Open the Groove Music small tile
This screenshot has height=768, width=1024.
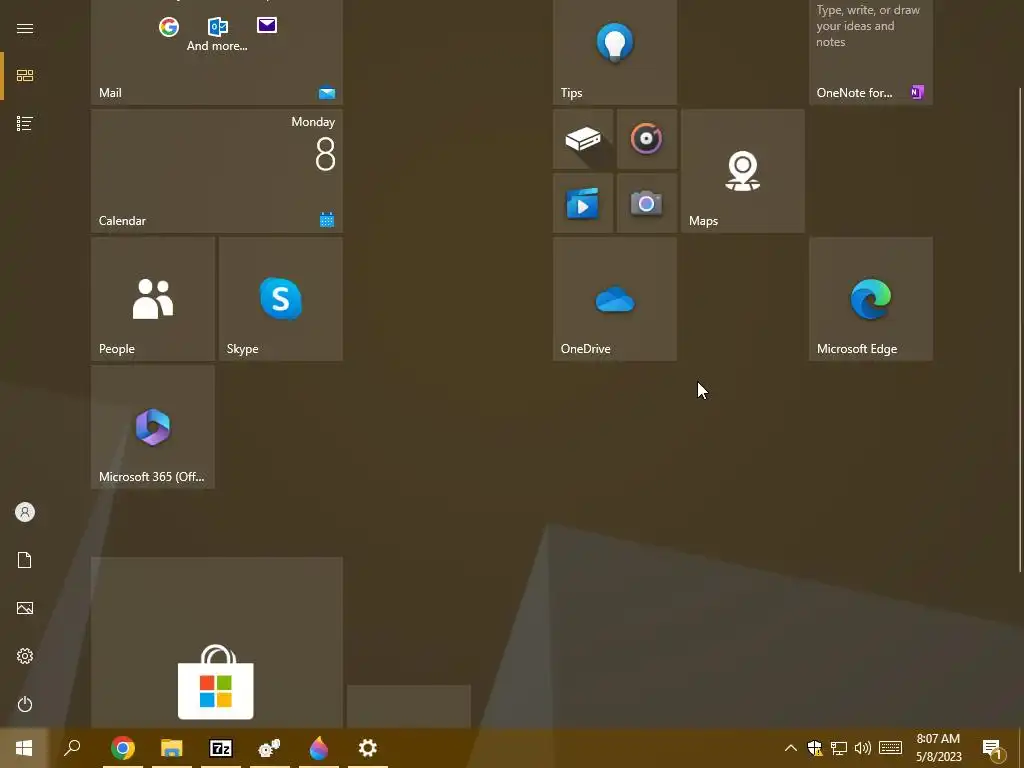pyautogui.click(x=647, y=139)
